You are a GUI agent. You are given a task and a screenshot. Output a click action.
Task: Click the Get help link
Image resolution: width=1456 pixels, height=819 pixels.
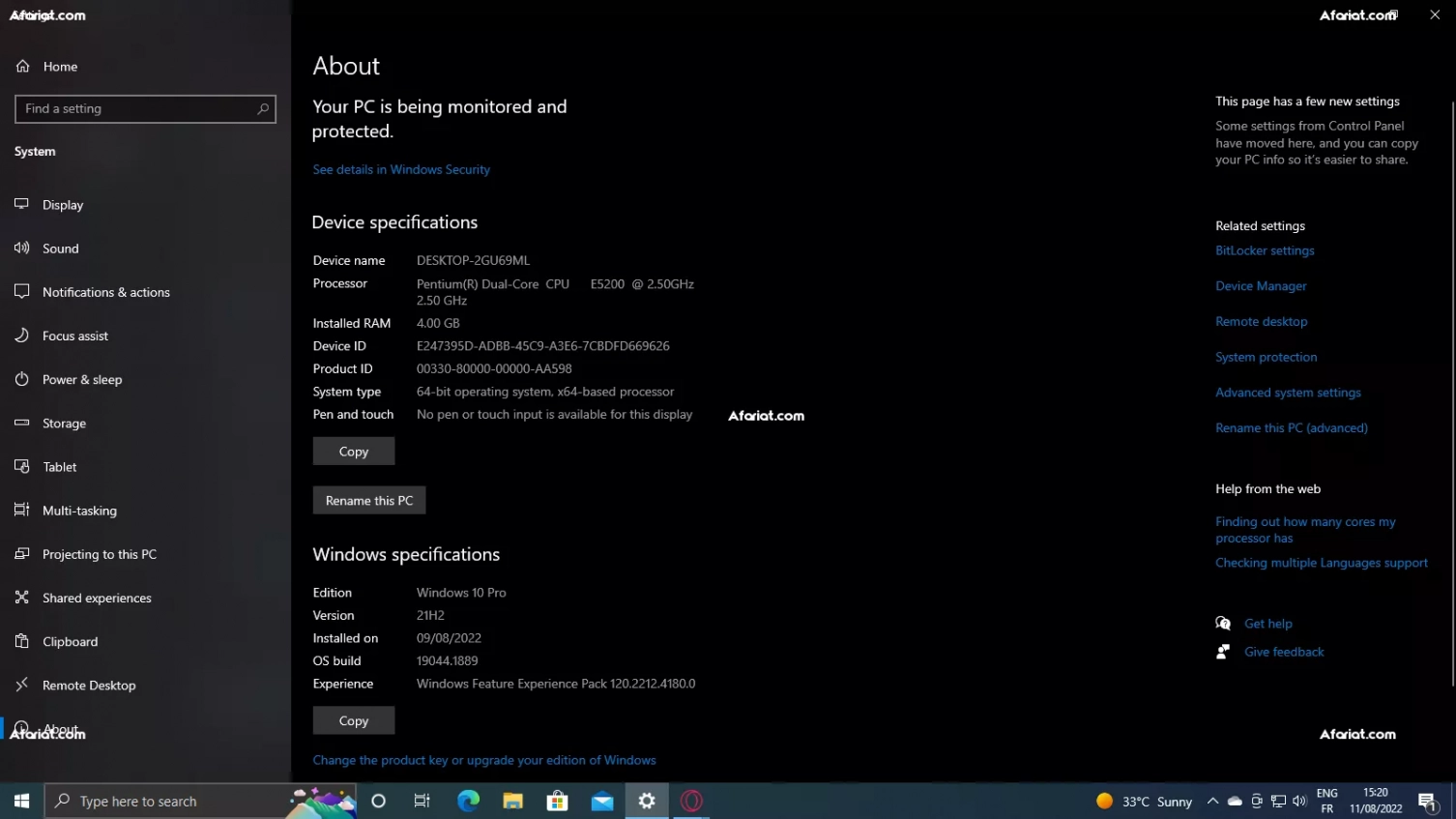[1268, 624]
